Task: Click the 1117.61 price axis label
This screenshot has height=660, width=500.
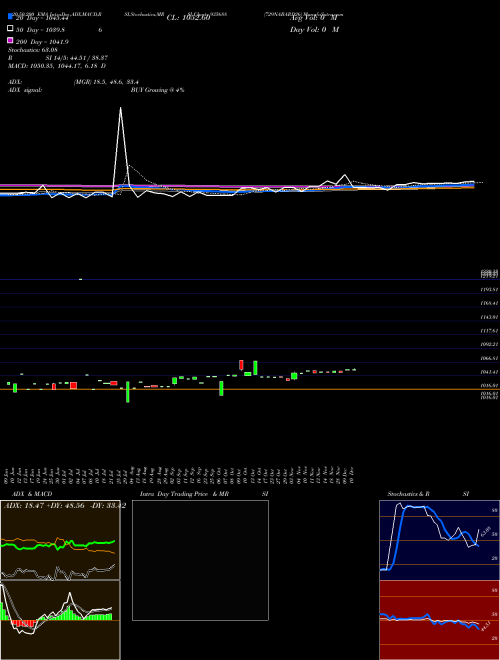Action: tap(489, 331)
